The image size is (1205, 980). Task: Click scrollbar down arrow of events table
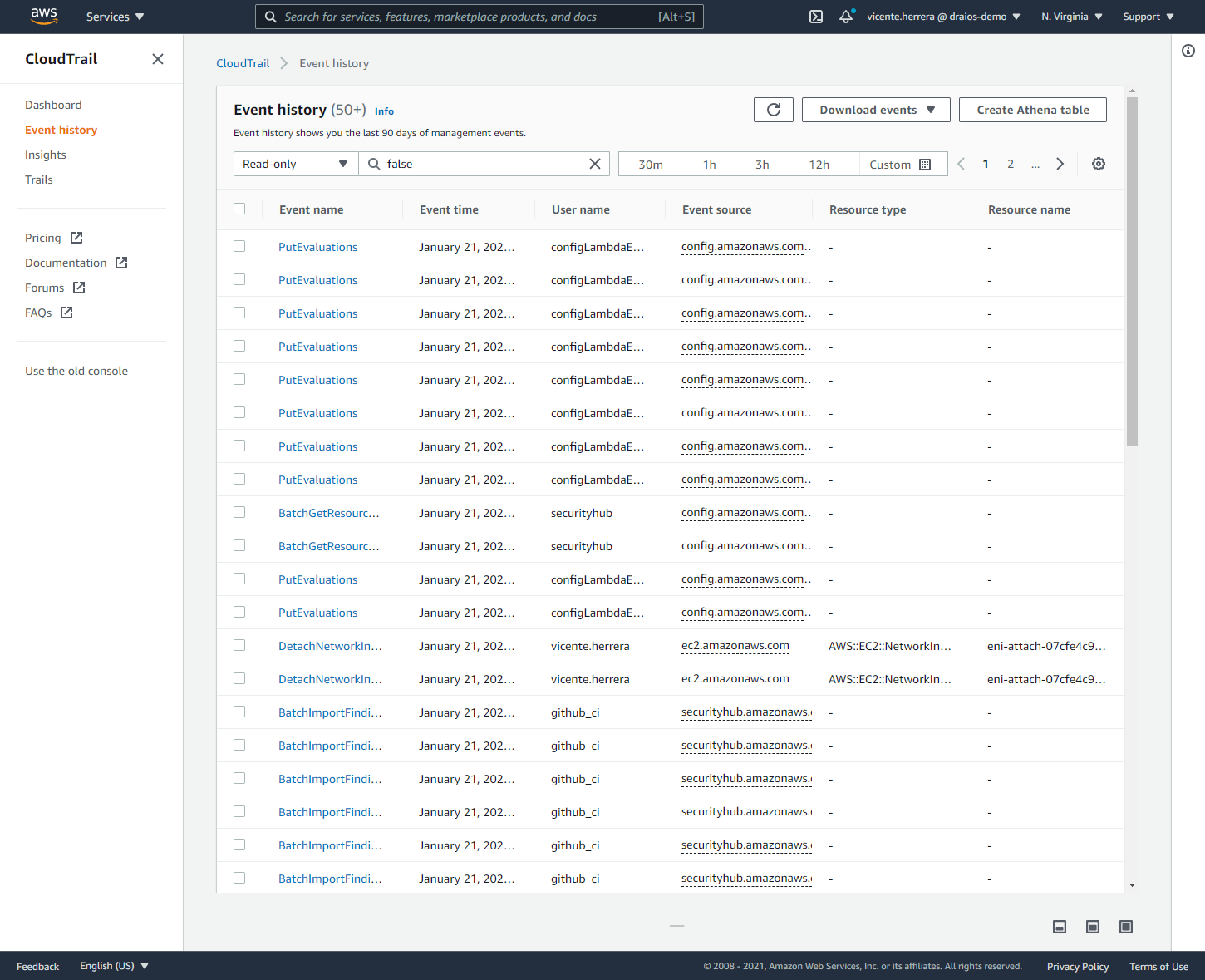[x=1132, y=885]
